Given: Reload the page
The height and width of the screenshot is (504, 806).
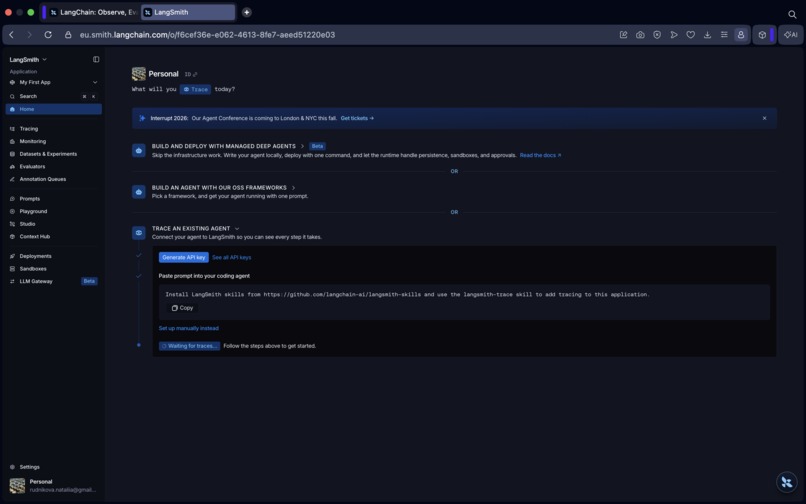Looking at the screenshot, I should (x=48, y=34).
